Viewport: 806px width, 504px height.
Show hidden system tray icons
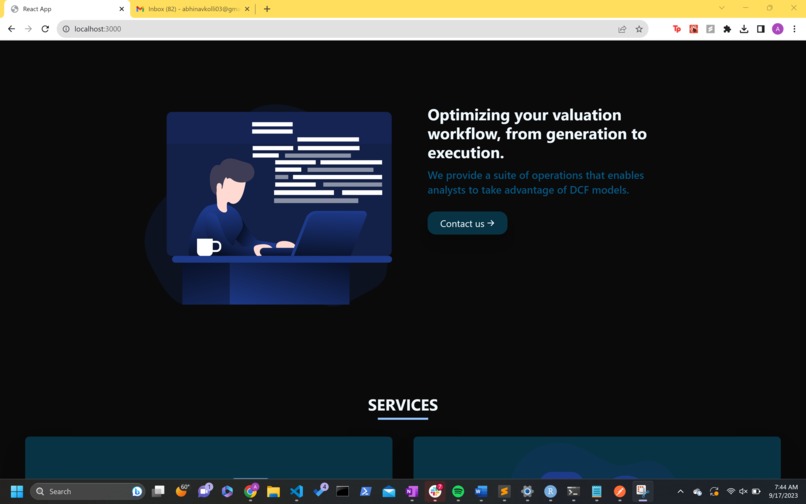(681, 491)
